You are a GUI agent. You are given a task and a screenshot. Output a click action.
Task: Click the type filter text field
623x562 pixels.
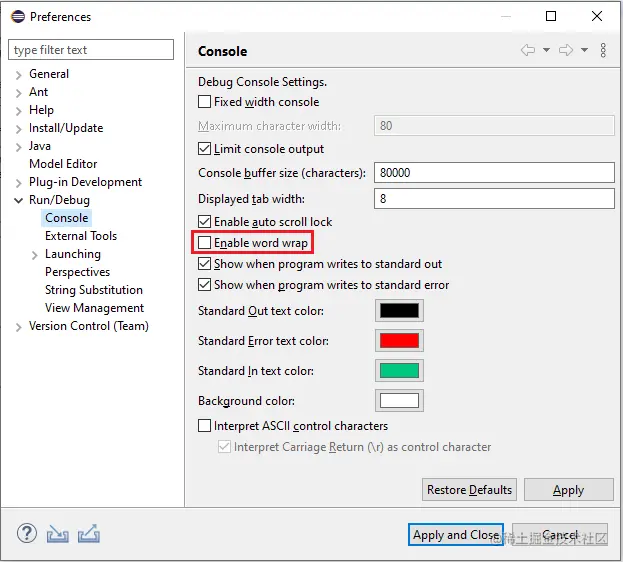91,50
